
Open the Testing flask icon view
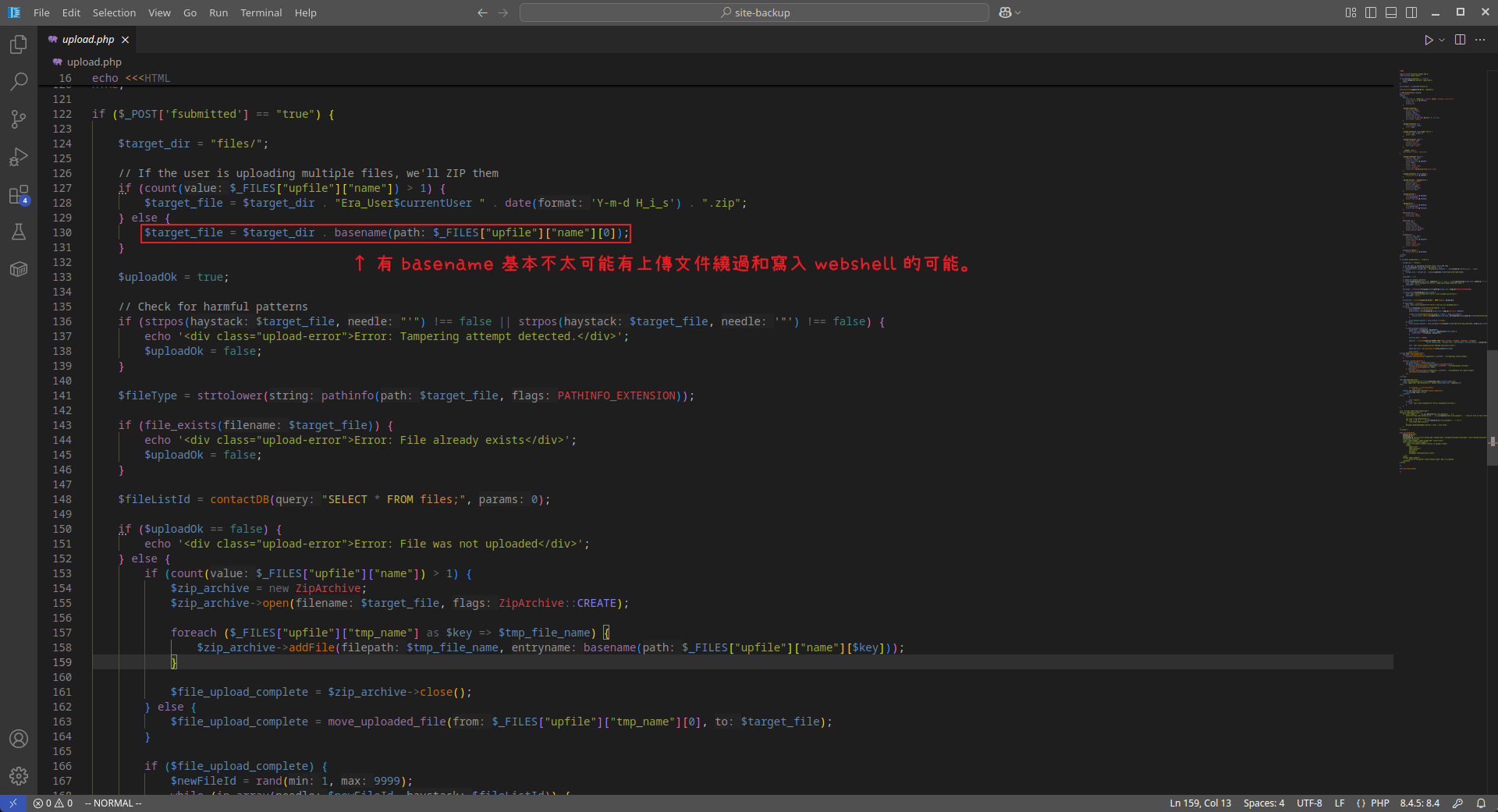(19, 232)
